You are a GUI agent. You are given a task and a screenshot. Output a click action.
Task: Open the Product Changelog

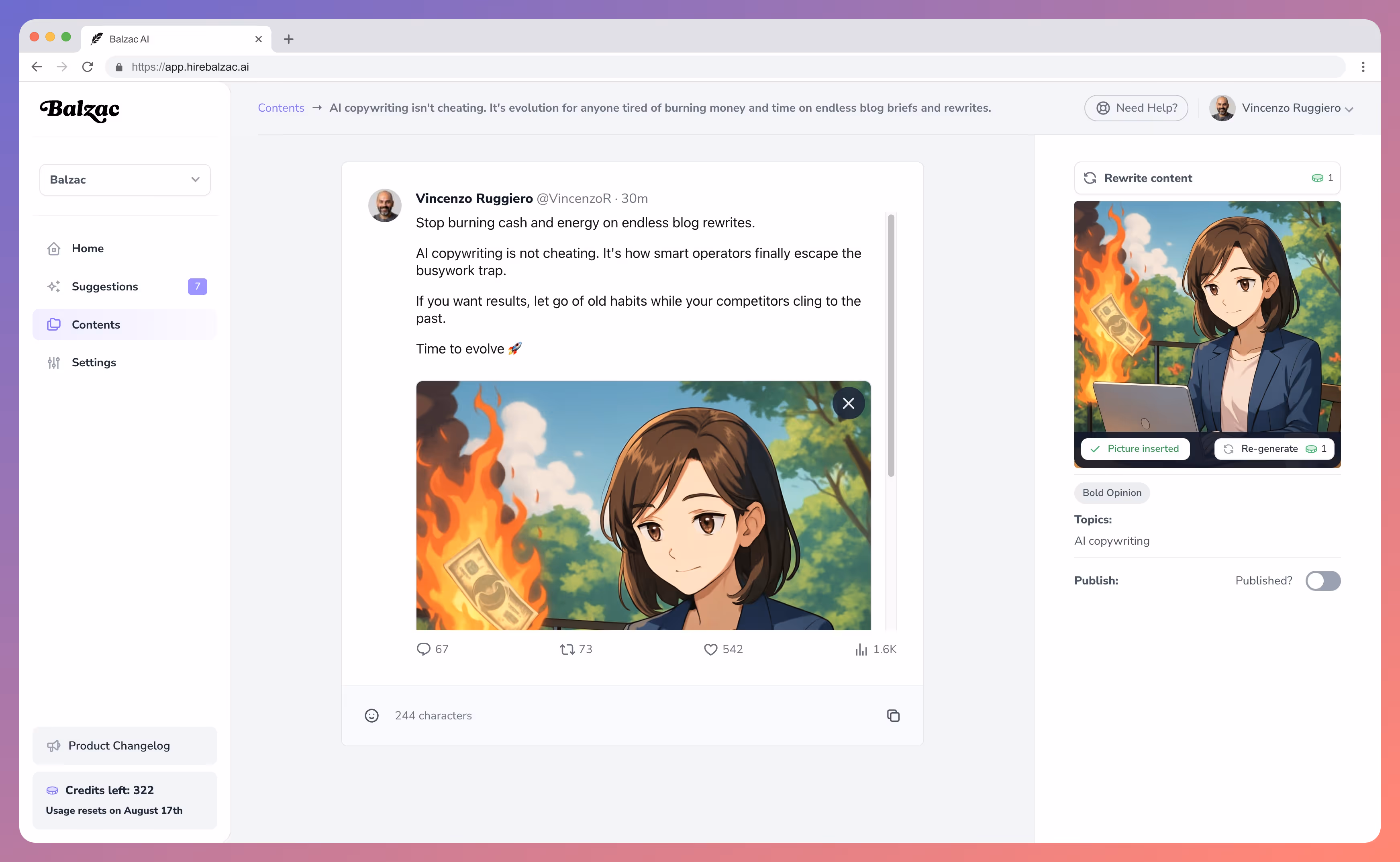[125, 746]
